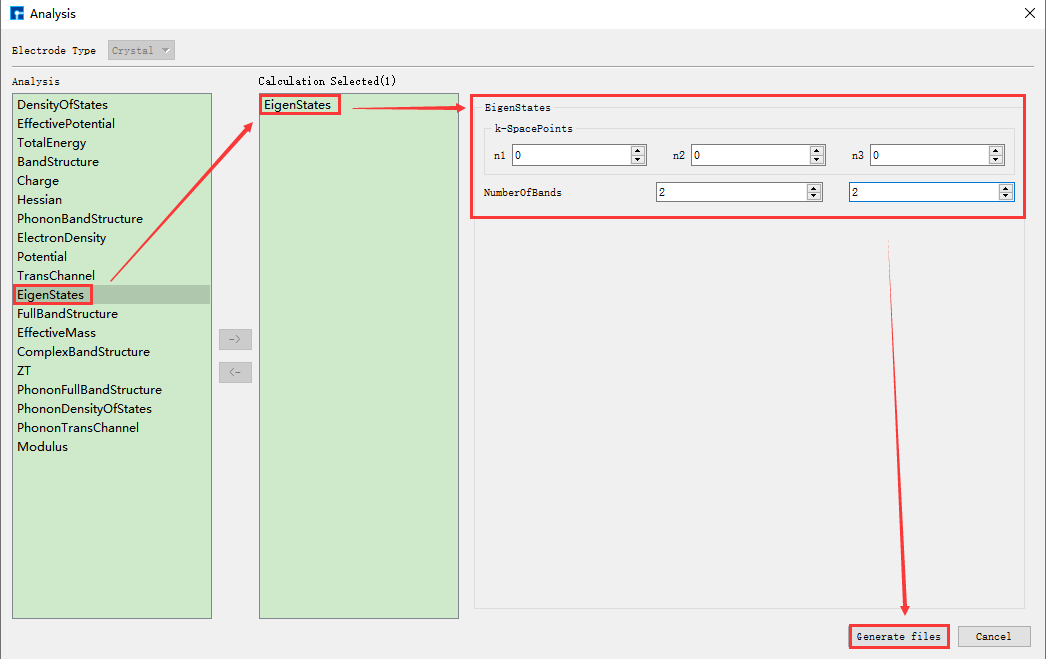Focus the n3 k-SpacePoints field

pos(928,155)
